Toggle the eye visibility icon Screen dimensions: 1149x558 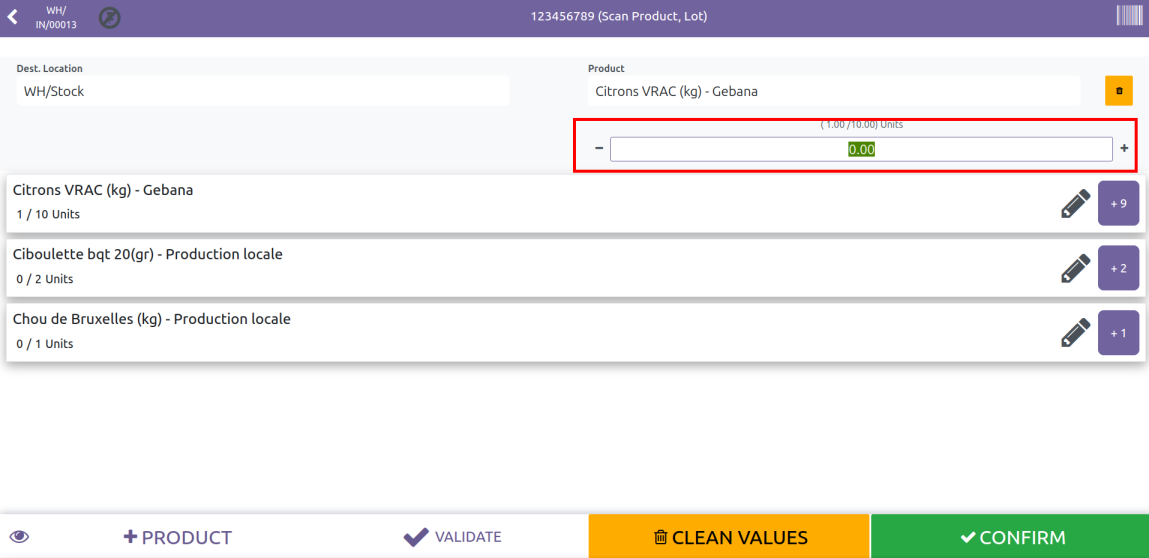point(20,537)
